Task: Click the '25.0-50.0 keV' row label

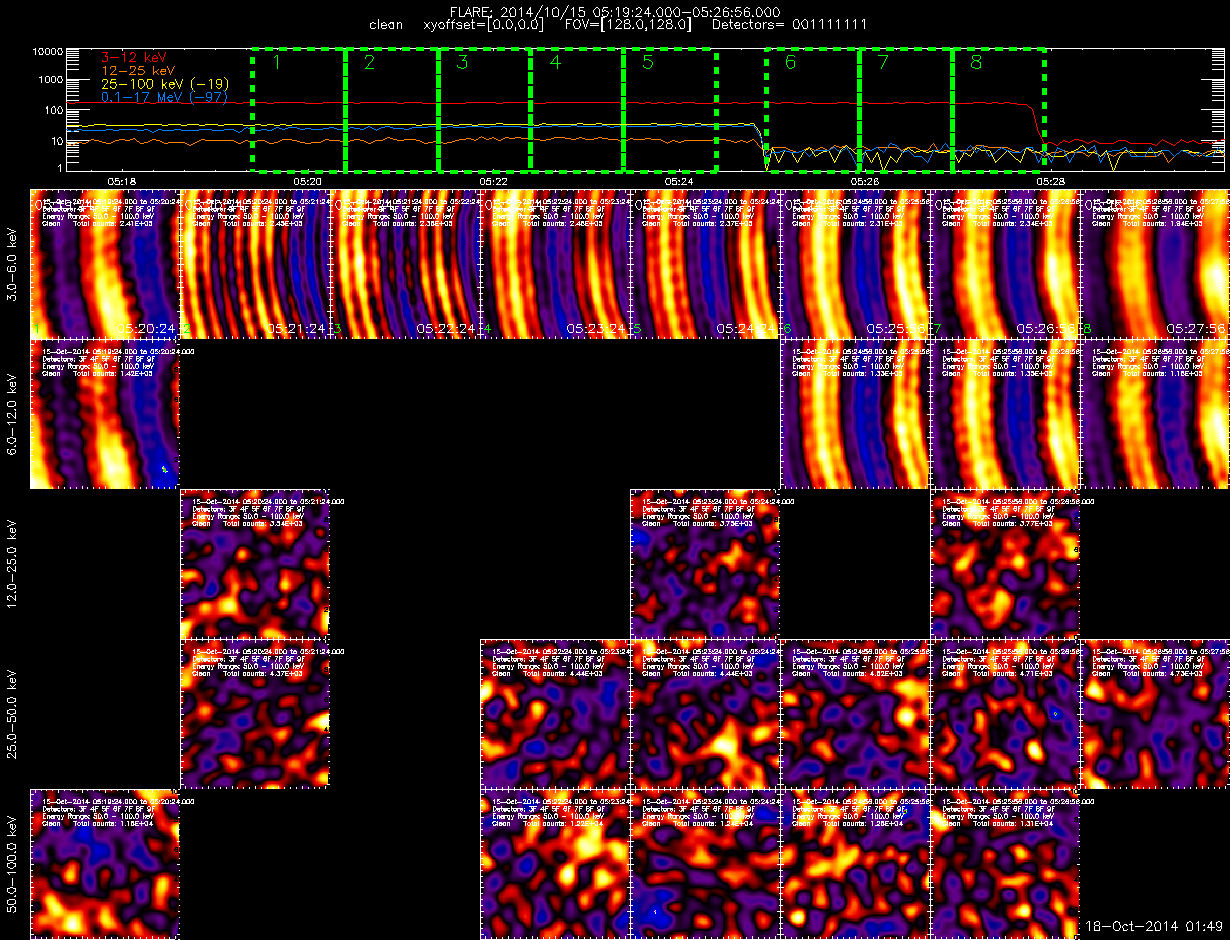Action: (12, 715)
